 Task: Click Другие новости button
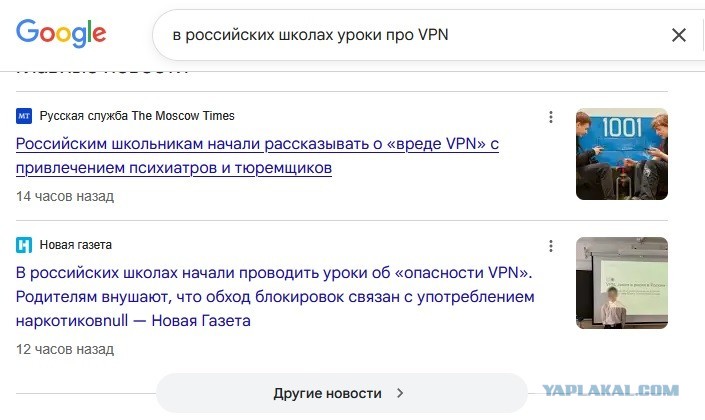coord(342,393)
